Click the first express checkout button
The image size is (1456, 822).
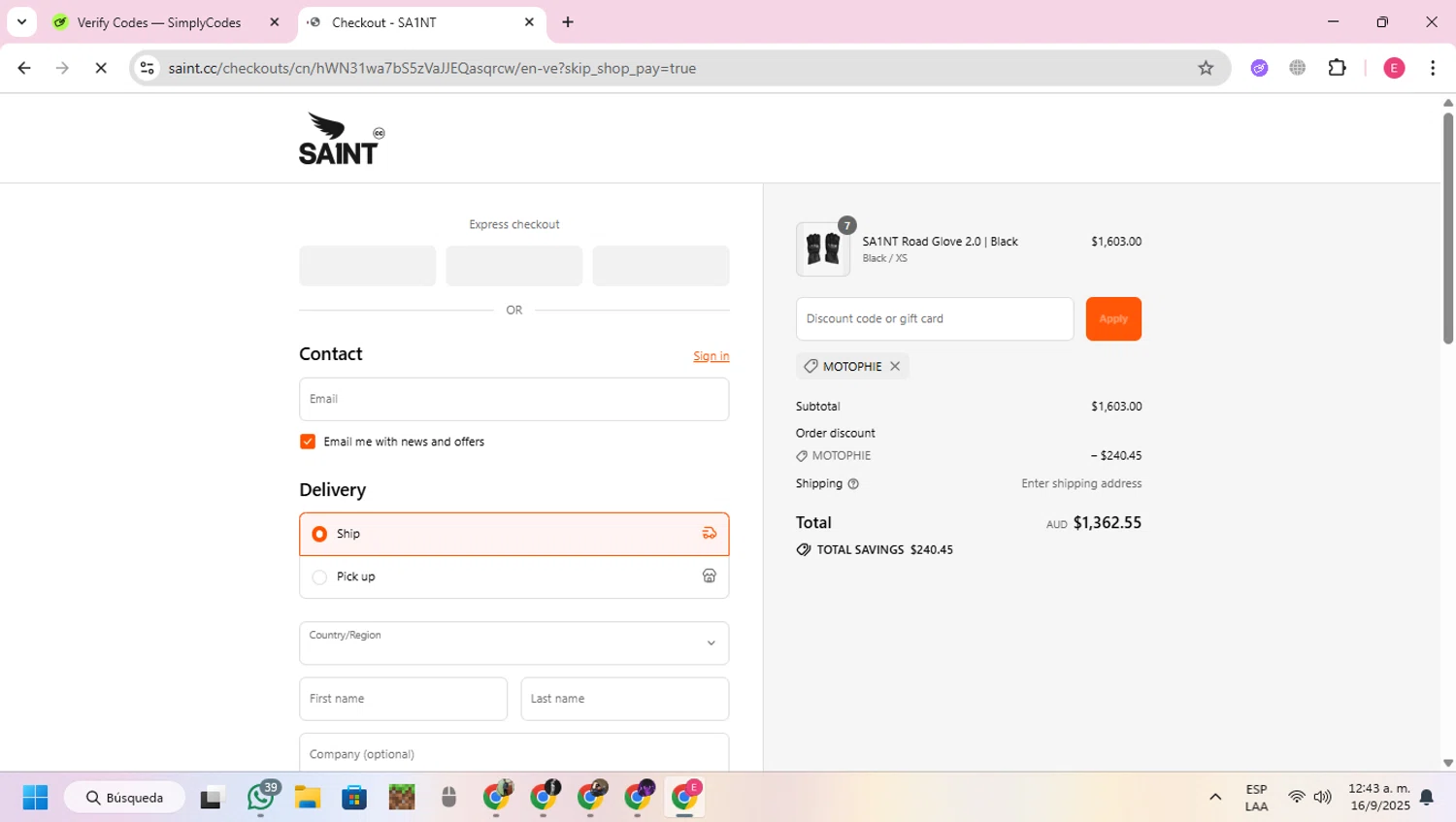(x=367, y=265)
